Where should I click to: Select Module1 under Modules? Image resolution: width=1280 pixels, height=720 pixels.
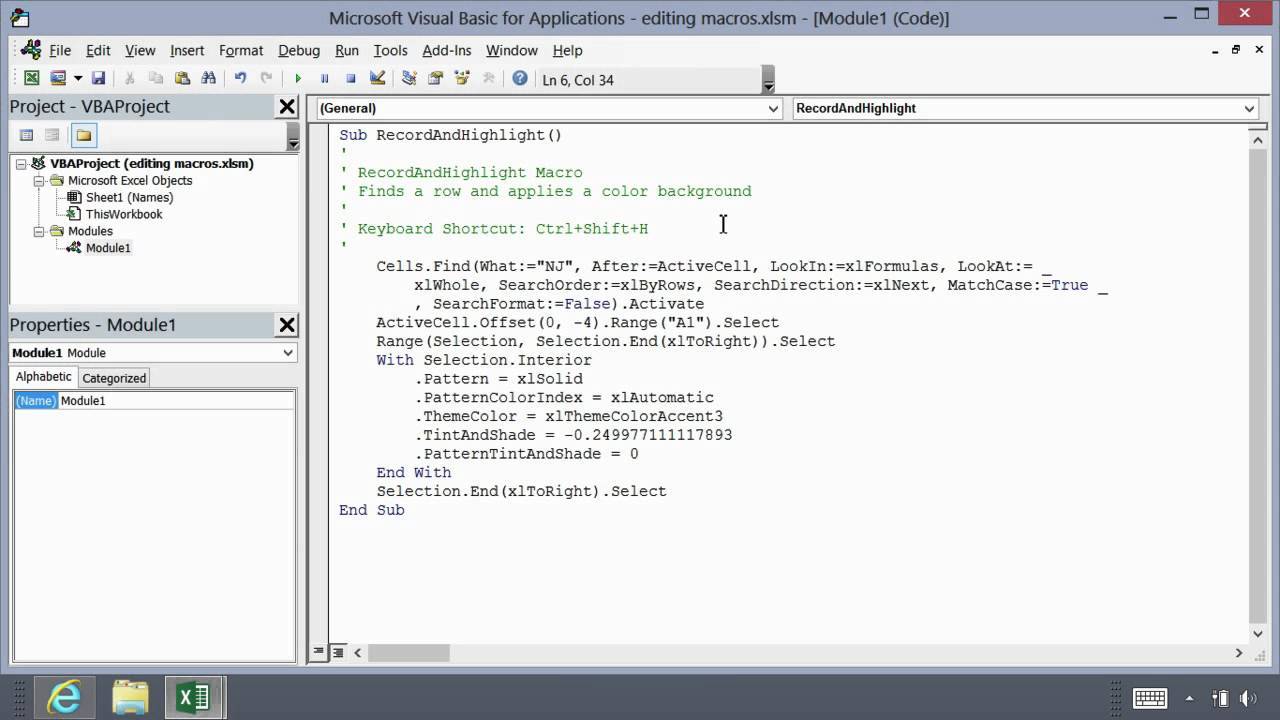pyautogui.click(x=108, y=247)
